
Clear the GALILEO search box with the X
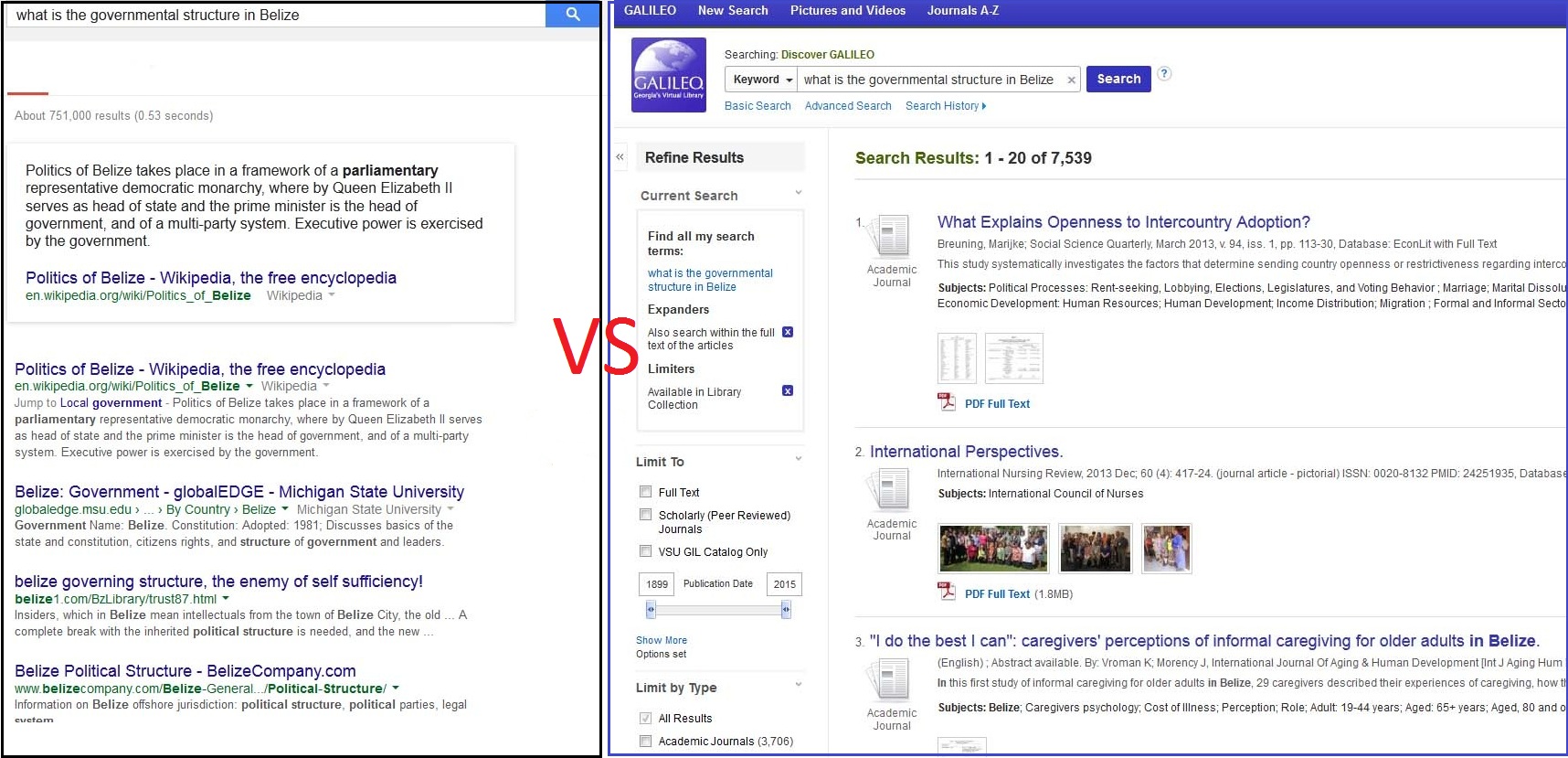pyautogui.click(x=1071, y=80)
